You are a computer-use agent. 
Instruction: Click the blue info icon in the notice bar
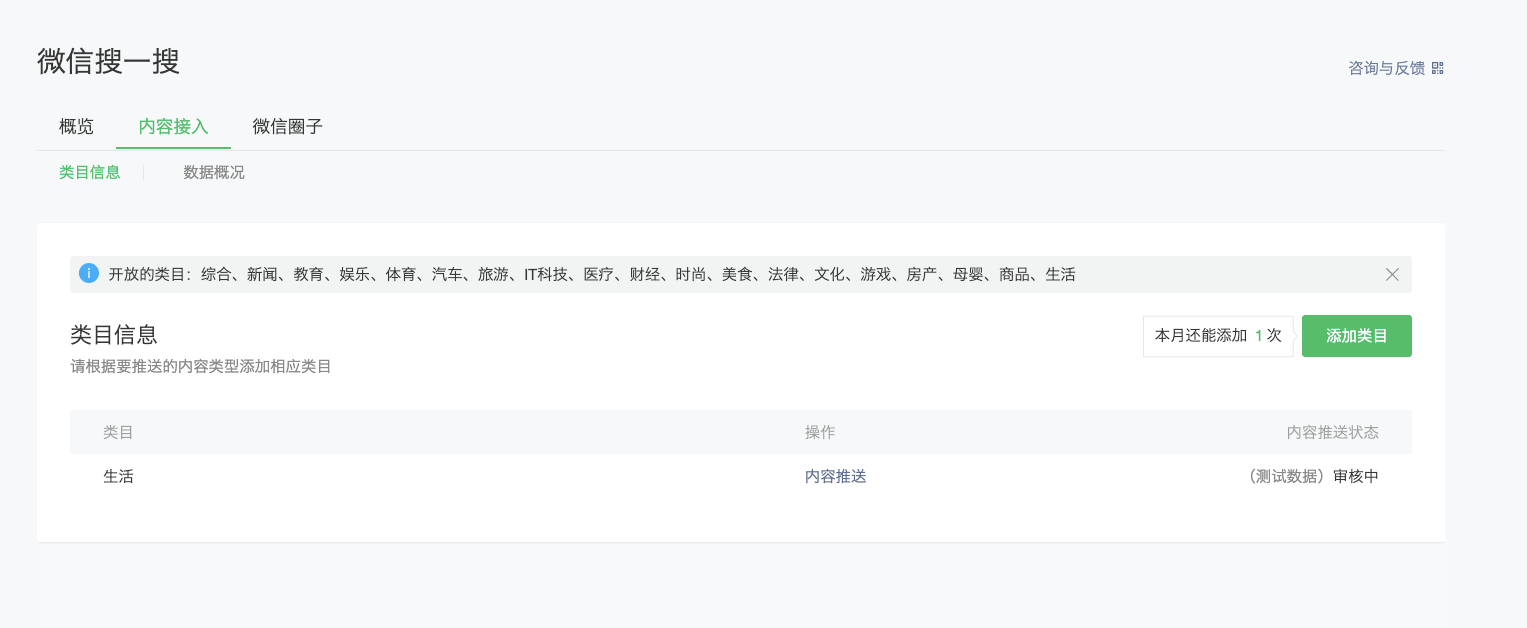point(89,273)
